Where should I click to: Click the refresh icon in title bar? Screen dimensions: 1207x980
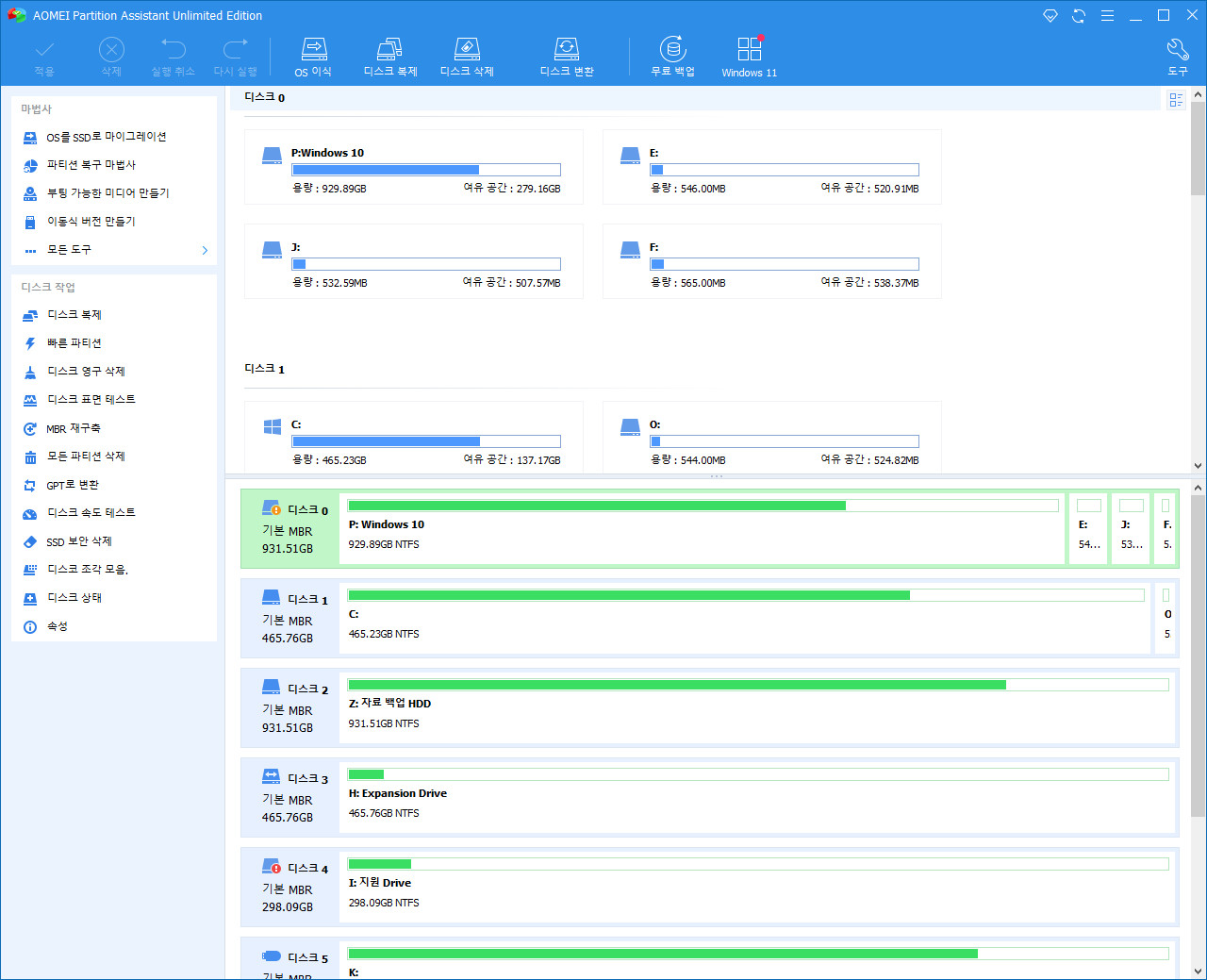(x=1079, y=16)
